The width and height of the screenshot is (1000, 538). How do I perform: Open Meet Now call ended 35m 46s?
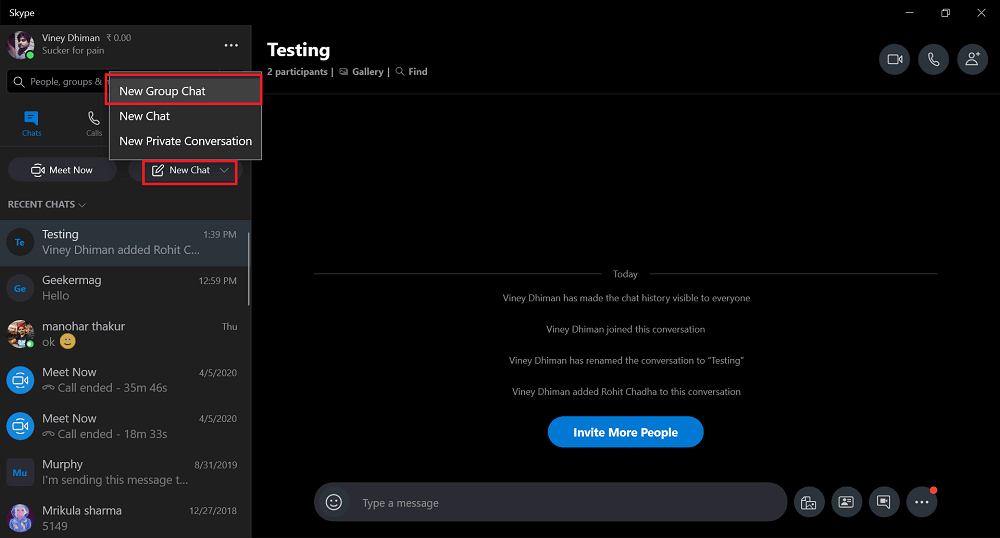coord(125,380)
